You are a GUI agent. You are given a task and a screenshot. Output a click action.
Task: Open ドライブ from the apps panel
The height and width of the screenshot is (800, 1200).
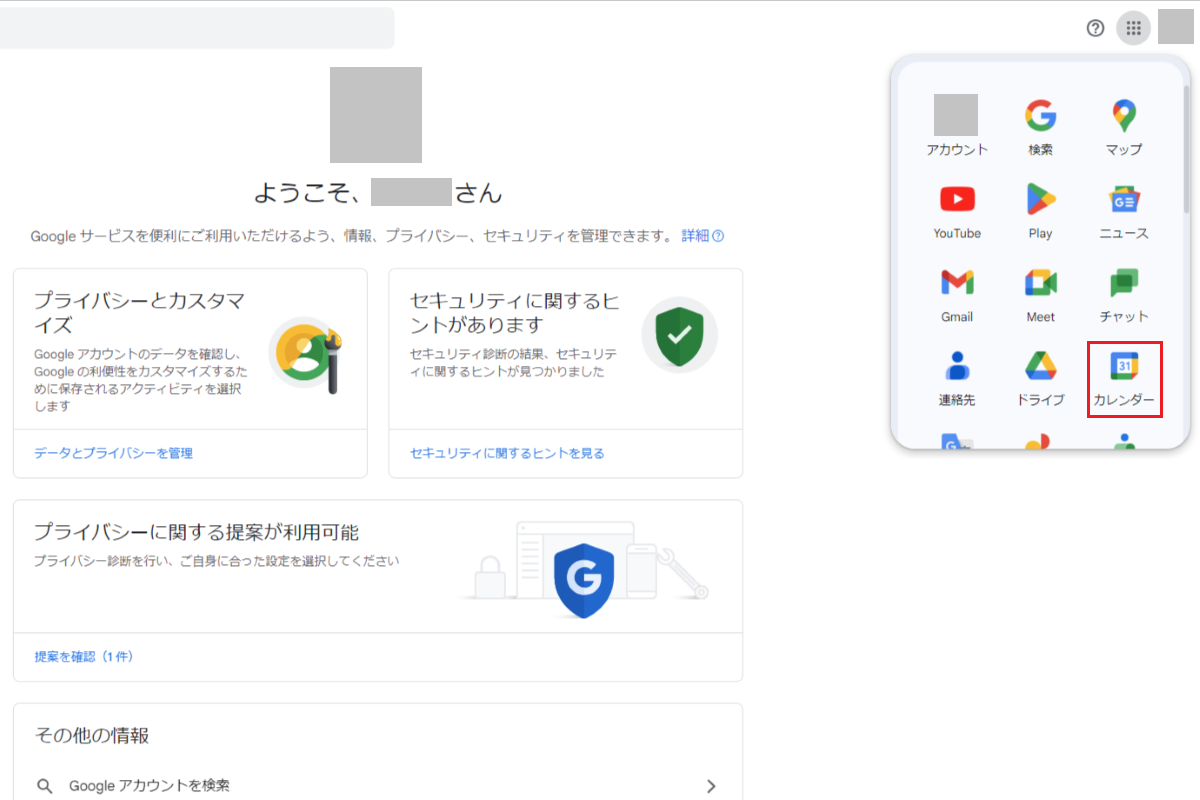(1040, 377)
